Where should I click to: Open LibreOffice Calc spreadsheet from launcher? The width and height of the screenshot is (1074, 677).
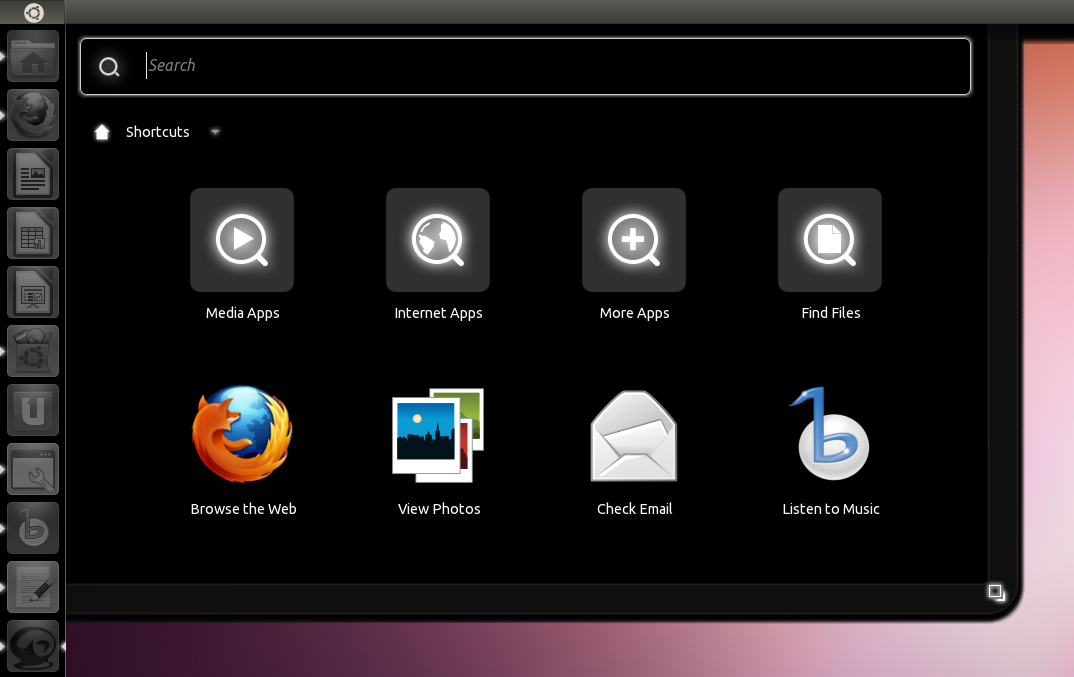(x=33, y=233)
